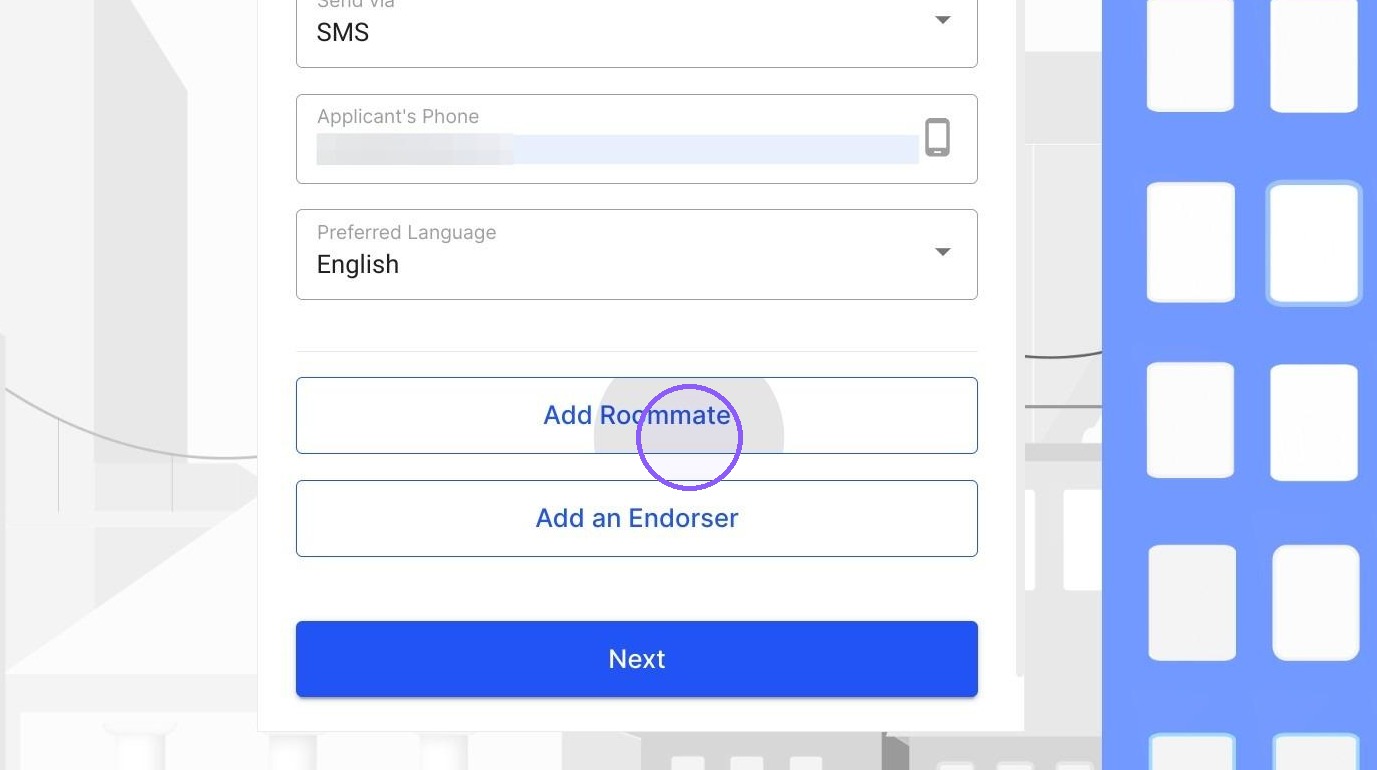The image size is (1377, 770).
Task: Click the SMS value text
Action: click(x=343, y=32)
